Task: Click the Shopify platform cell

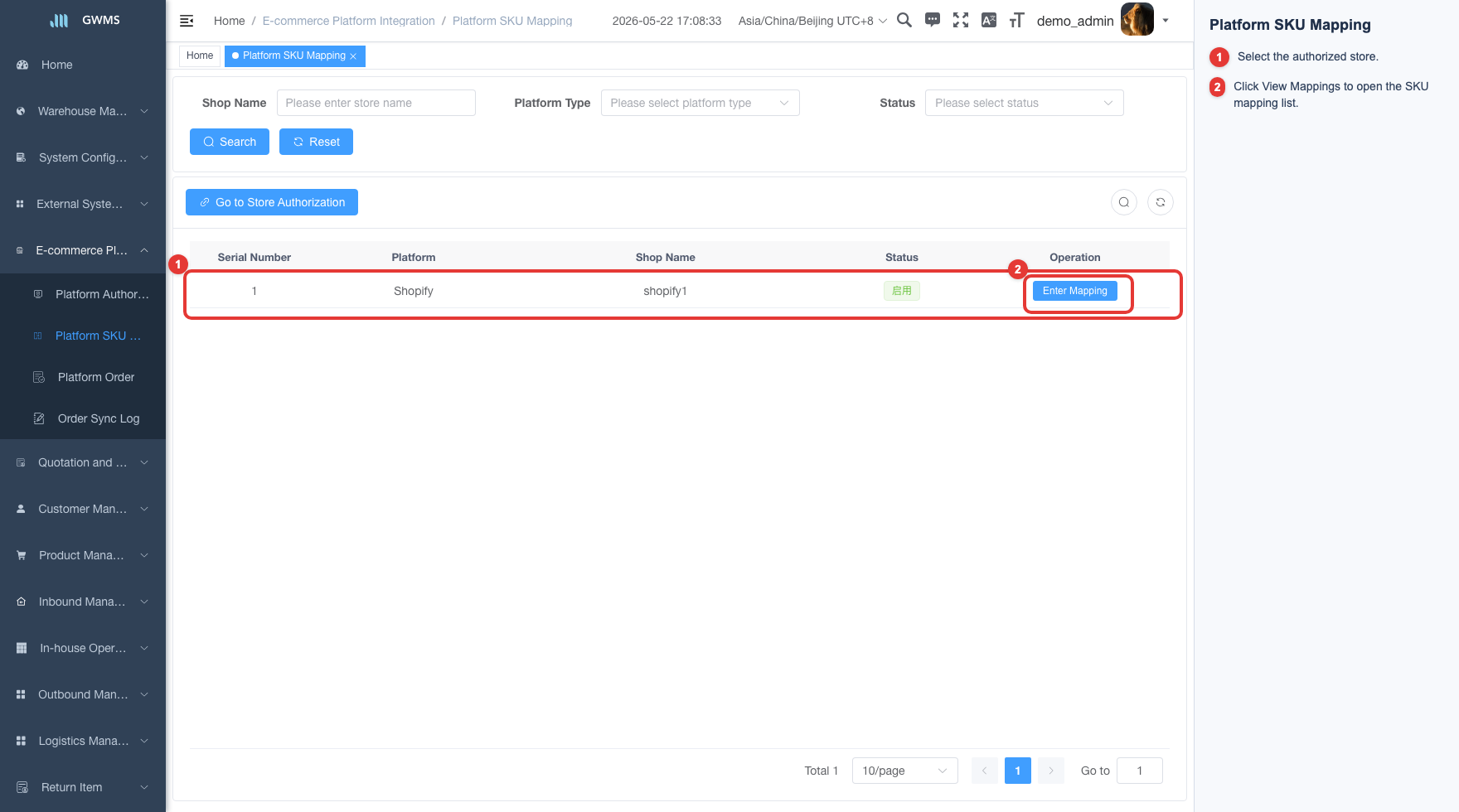Action: click(x=414, y=291)
